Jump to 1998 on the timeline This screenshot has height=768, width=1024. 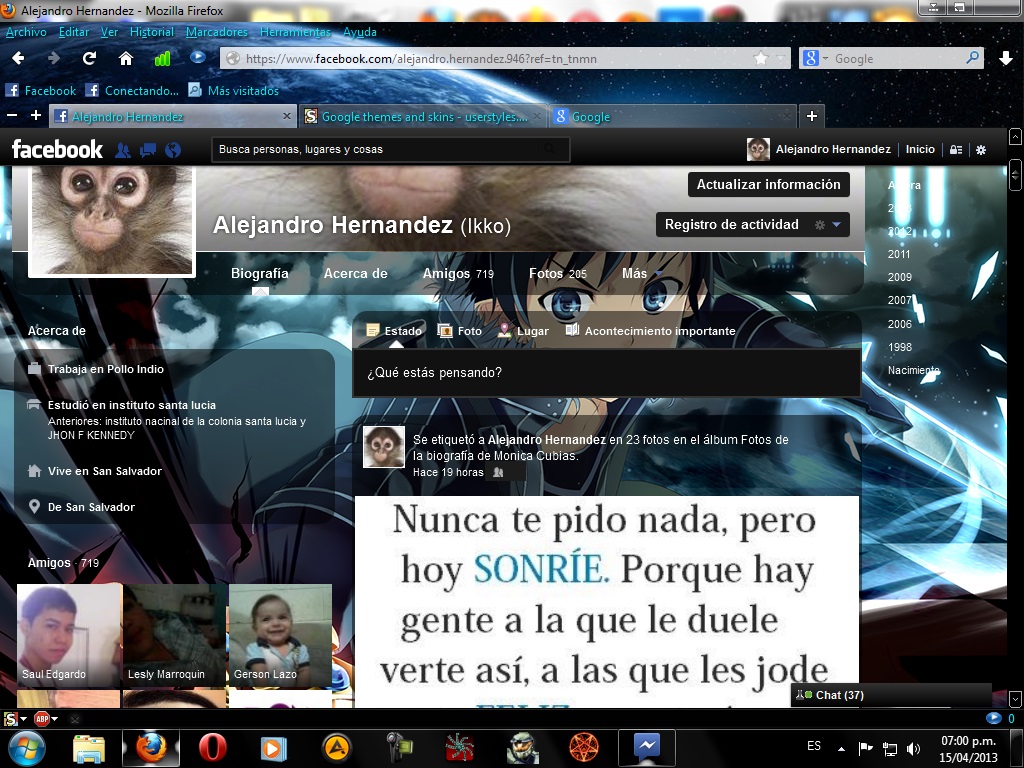pos(899,347)
